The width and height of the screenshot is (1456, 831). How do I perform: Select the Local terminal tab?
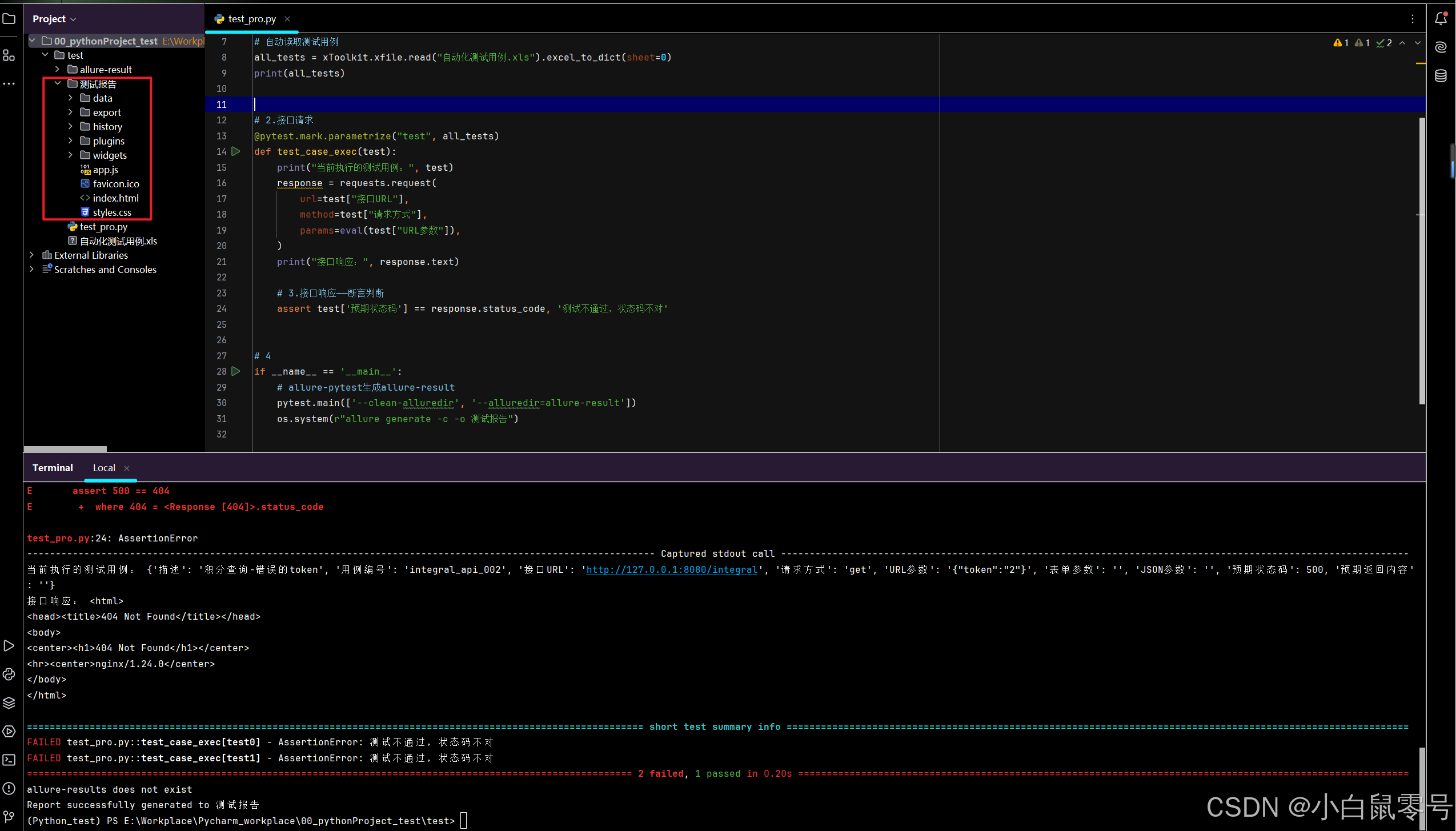[x=104, y=468]
